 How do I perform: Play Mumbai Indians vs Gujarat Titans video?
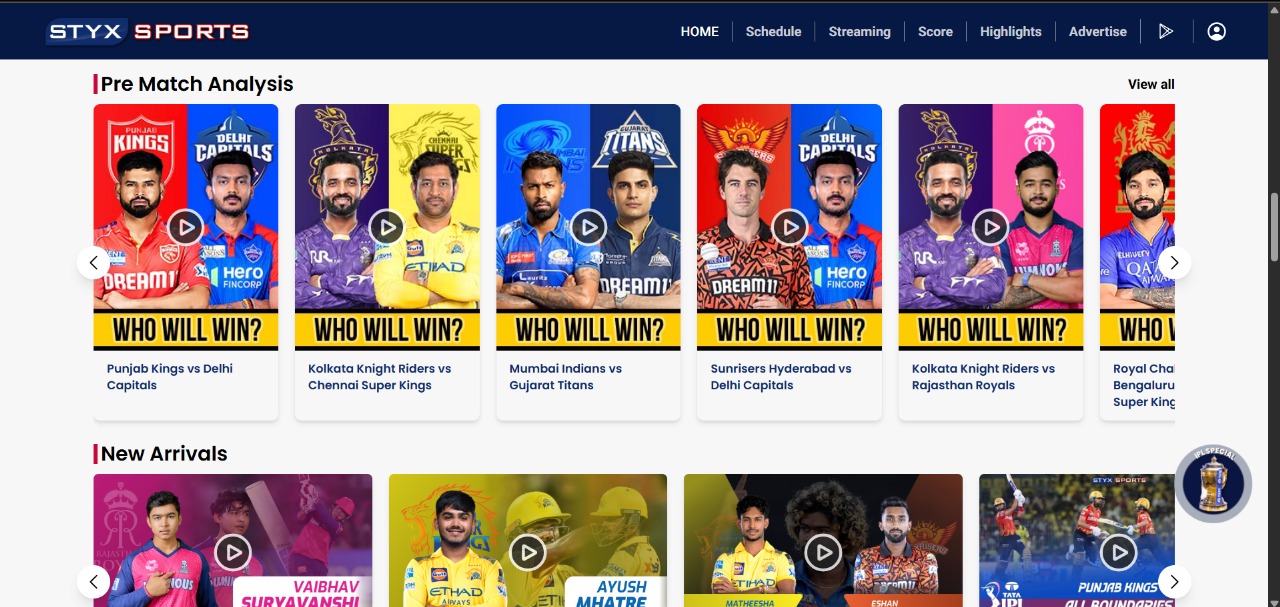[x=588, y=227]
